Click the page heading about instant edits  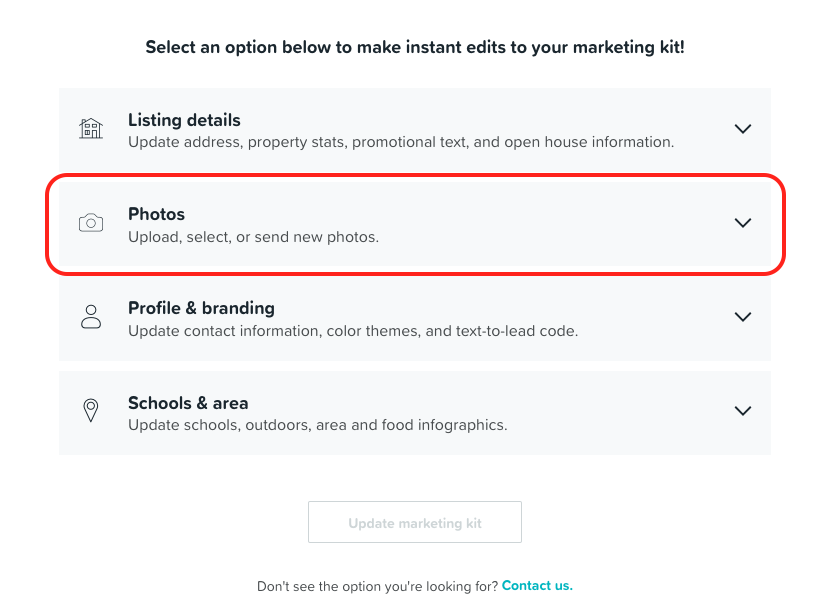tap(415, 47)
